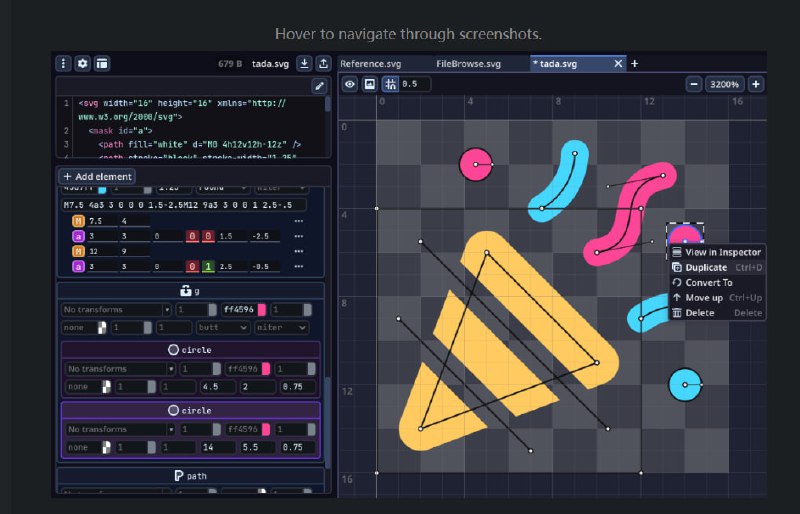The height and width of the screenshot is (514, 800).
Task: Zoom in with the plus button
Action: pyautogui.click(x=756, y=84)
